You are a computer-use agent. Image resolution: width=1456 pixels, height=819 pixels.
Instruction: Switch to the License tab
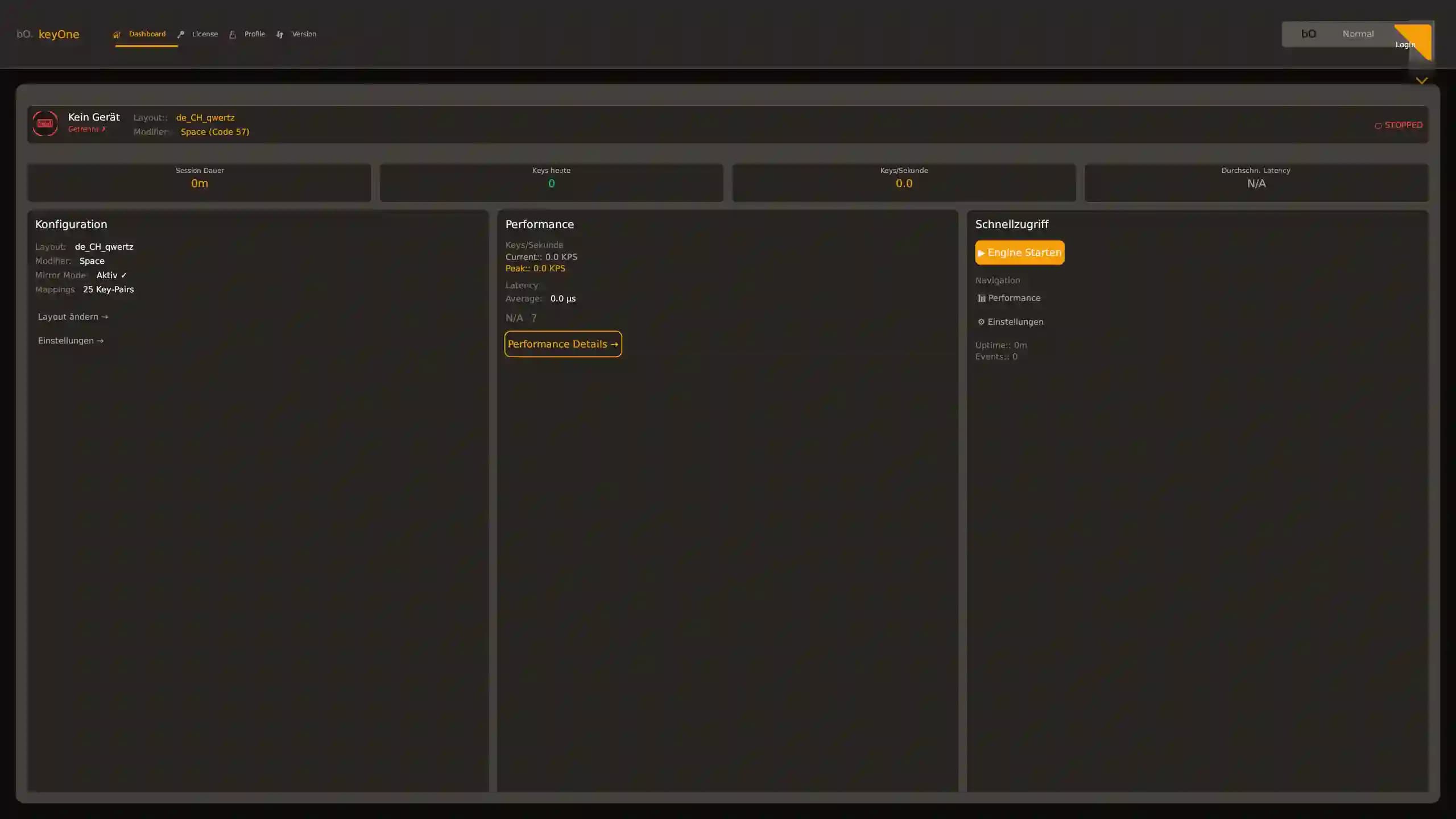204,34
